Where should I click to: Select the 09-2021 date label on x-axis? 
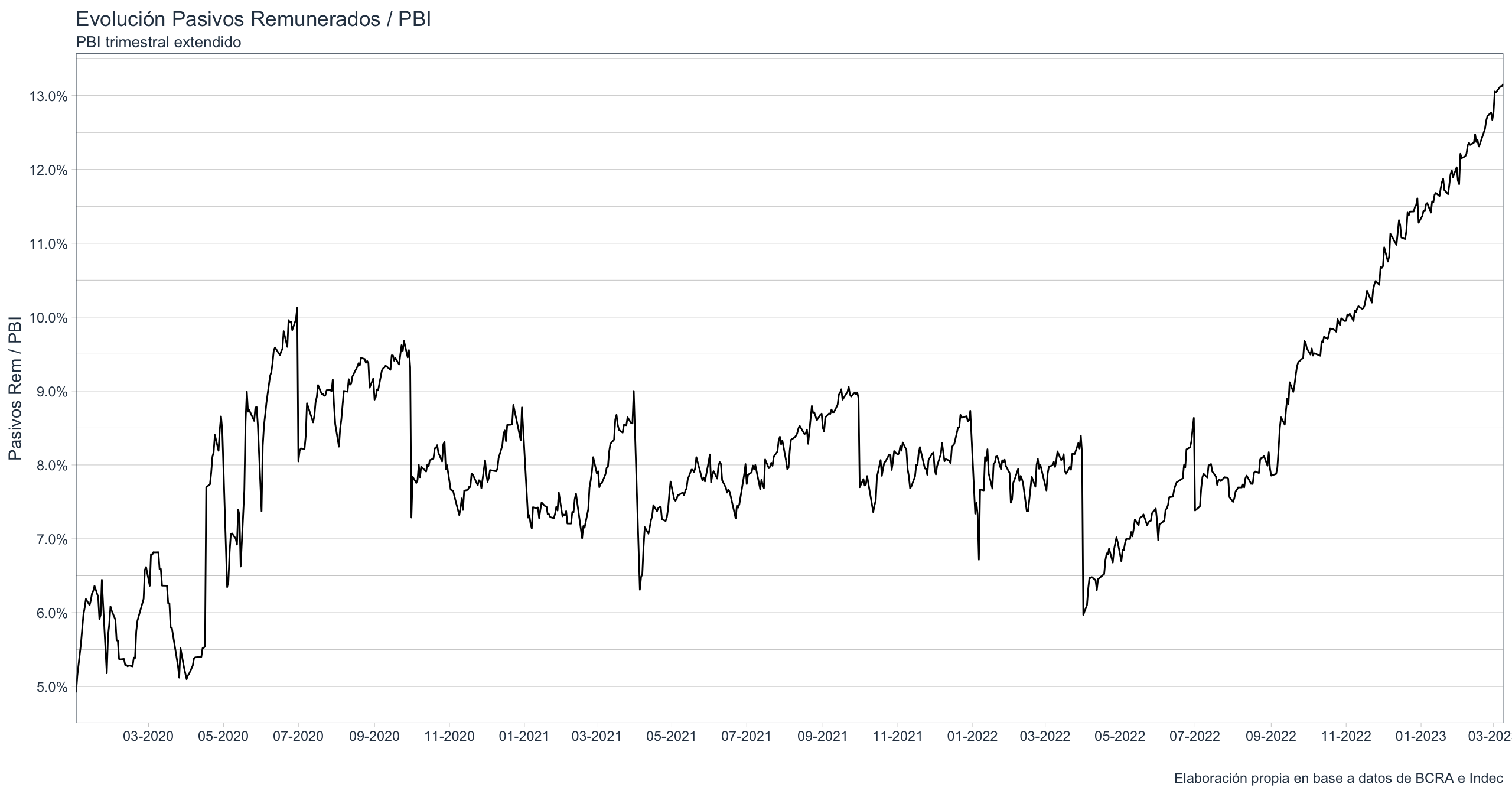click(822, 736)
